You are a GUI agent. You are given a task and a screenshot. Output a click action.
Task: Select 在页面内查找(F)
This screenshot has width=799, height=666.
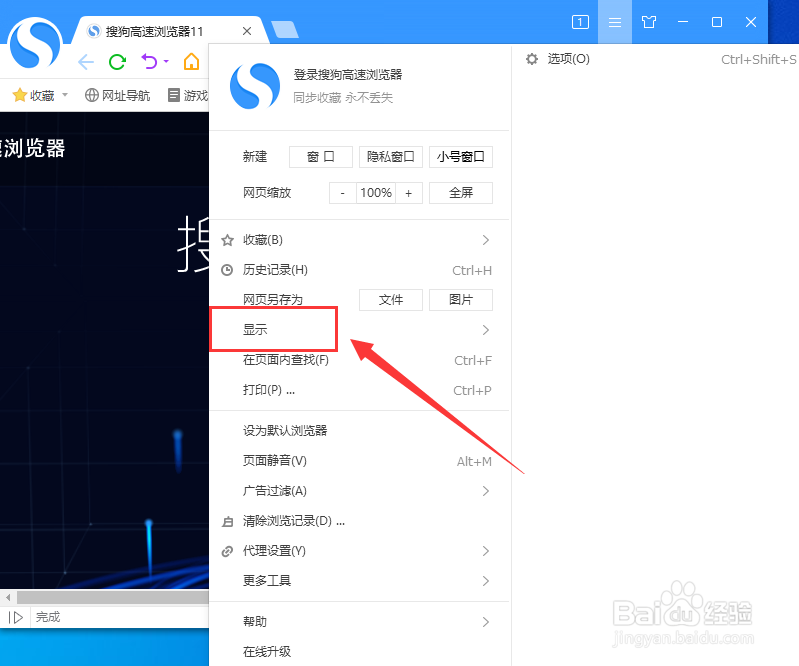[x=359, y=360]
